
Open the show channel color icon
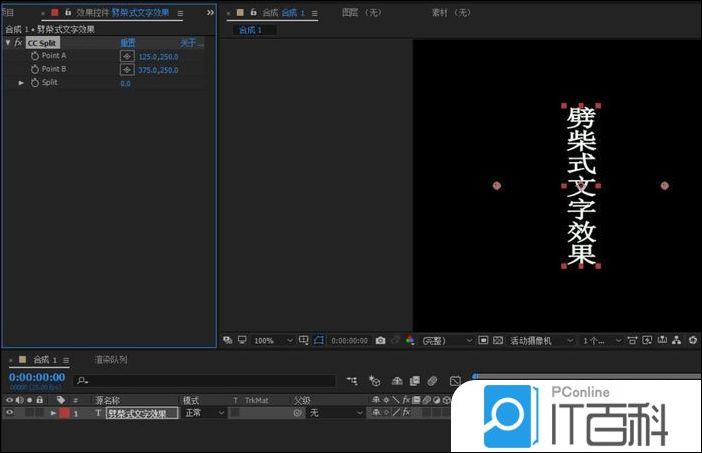tap(409, 341)
